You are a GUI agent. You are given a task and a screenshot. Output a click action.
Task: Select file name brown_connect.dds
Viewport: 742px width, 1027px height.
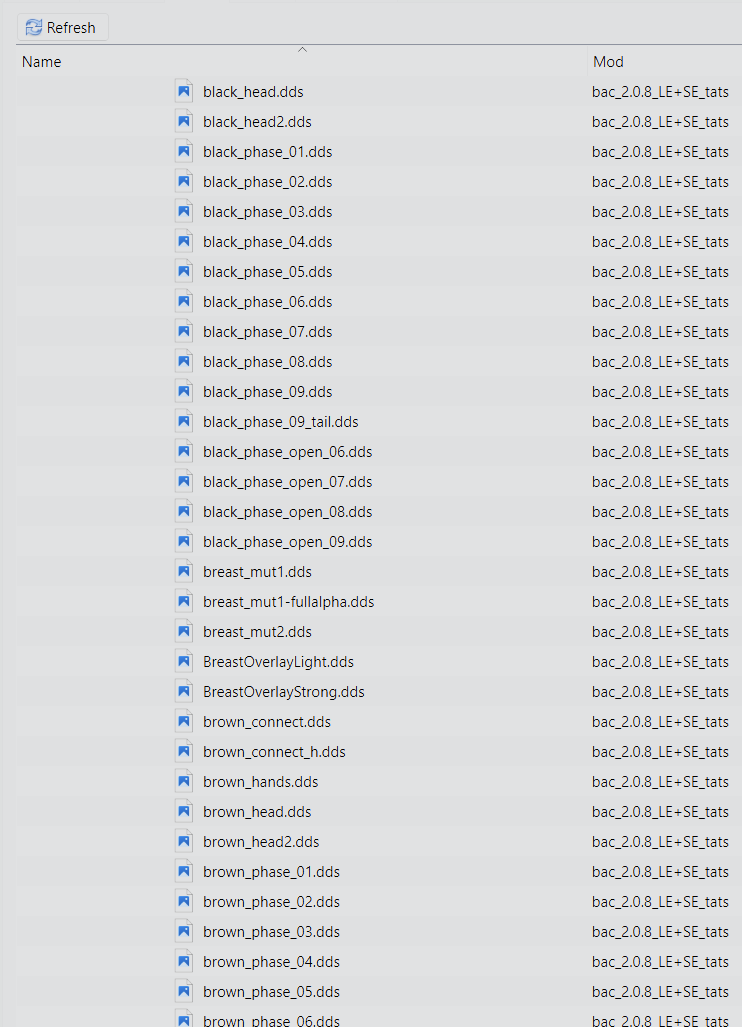[267, 722]
